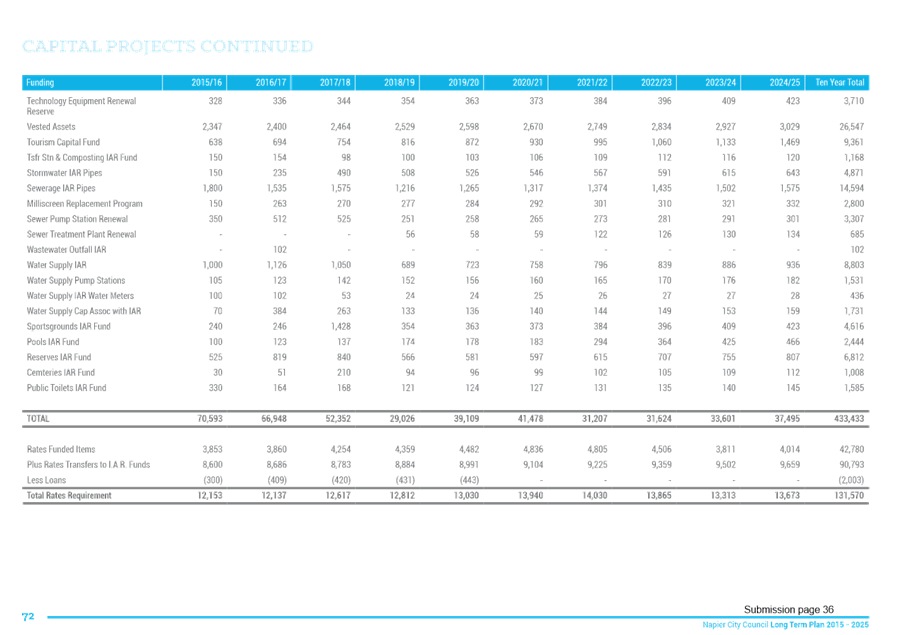
Task: Click the 'Tourism Capital Fund' row label
Action: 63,142
